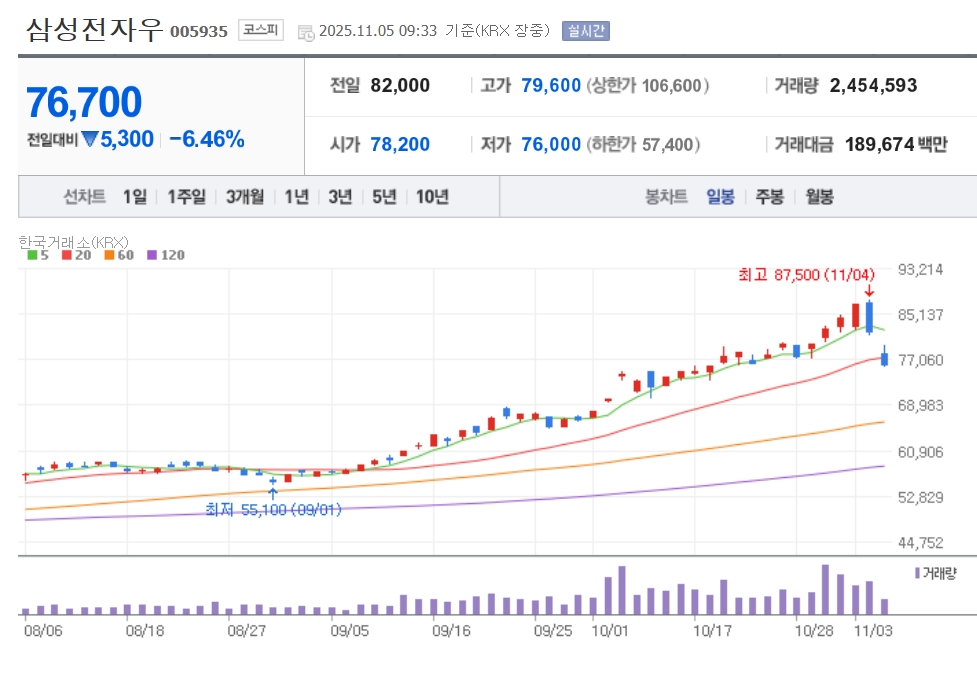Viewport: 977px width, 673px height.
Task: Click the 실시간 real-time badge
Action: tap(585, 31)
